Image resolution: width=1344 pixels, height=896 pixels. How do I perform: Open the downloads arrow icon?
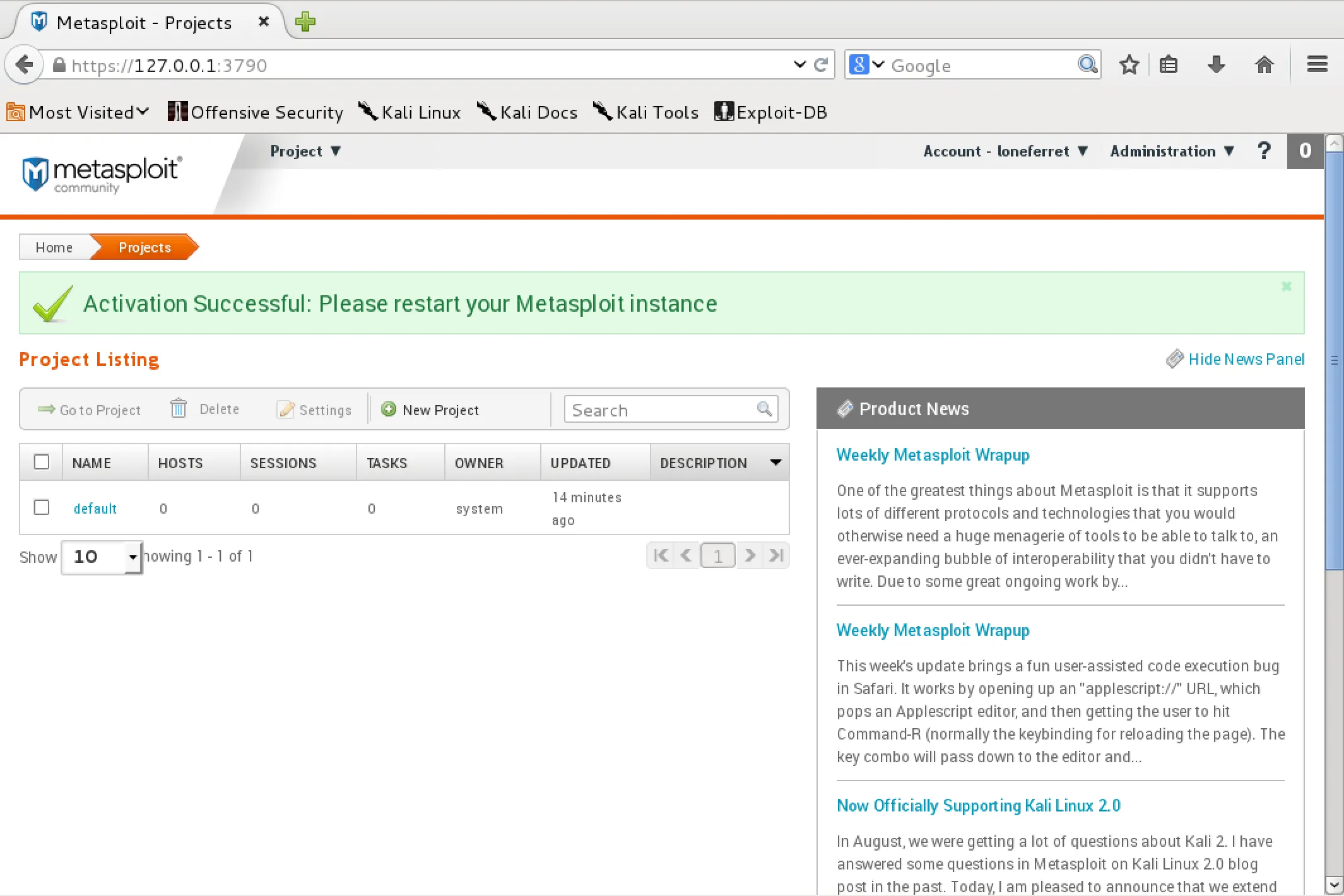[x=1216, y=65]
